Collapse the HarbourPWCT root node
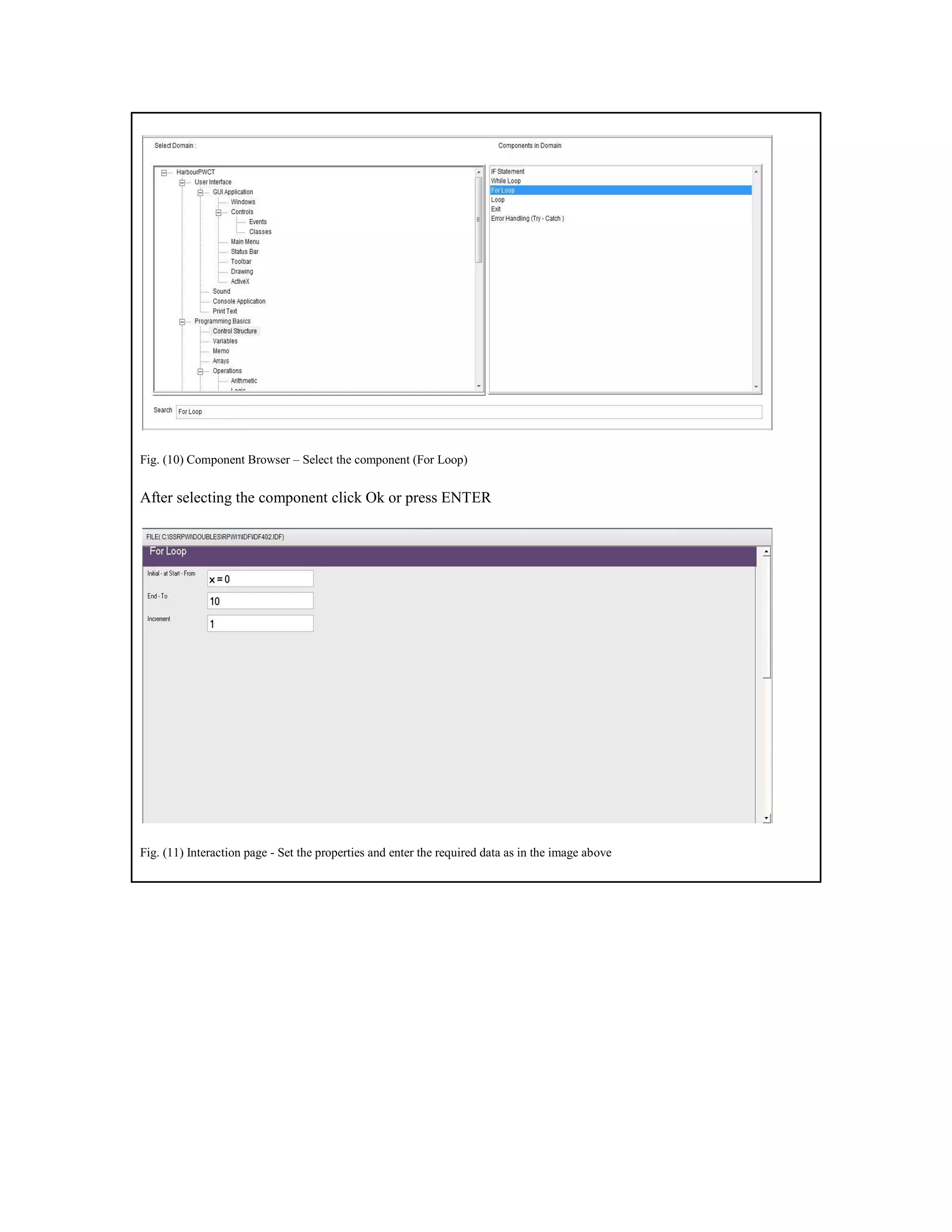This screenshot has width=952, height=1232. click(x=164, y=173)
